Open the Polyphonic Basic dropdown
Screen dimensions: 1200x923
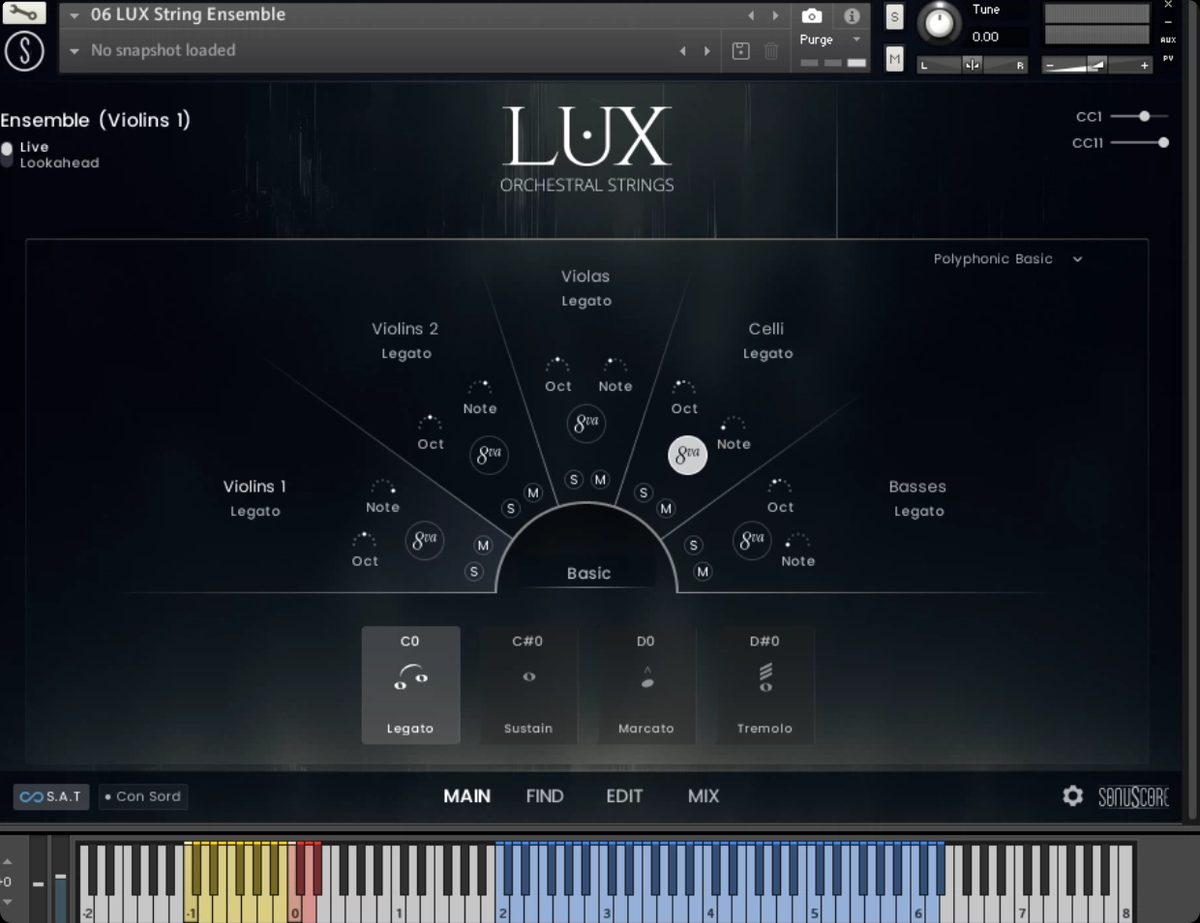tap(1008, 259)
